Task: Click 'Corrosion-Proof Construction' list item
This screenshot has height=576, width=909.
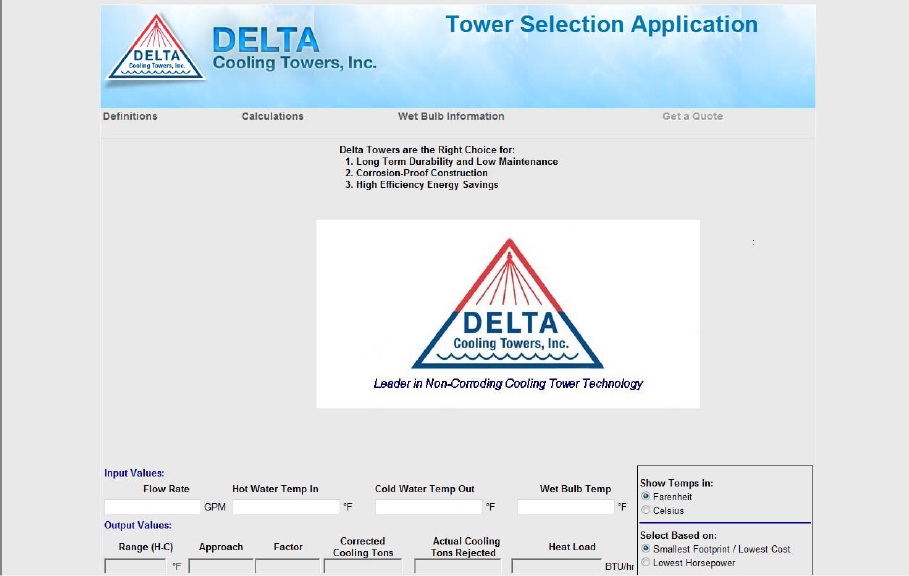Action: (x=421, y=173)
